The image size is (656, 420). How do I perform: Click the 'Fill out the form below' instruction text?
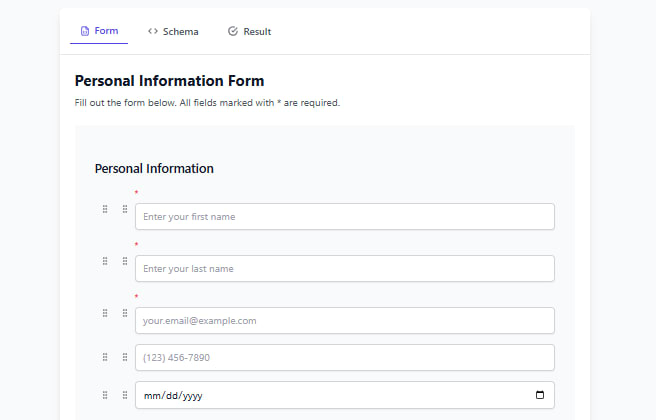pyautogui.click(x=207, y=102)
